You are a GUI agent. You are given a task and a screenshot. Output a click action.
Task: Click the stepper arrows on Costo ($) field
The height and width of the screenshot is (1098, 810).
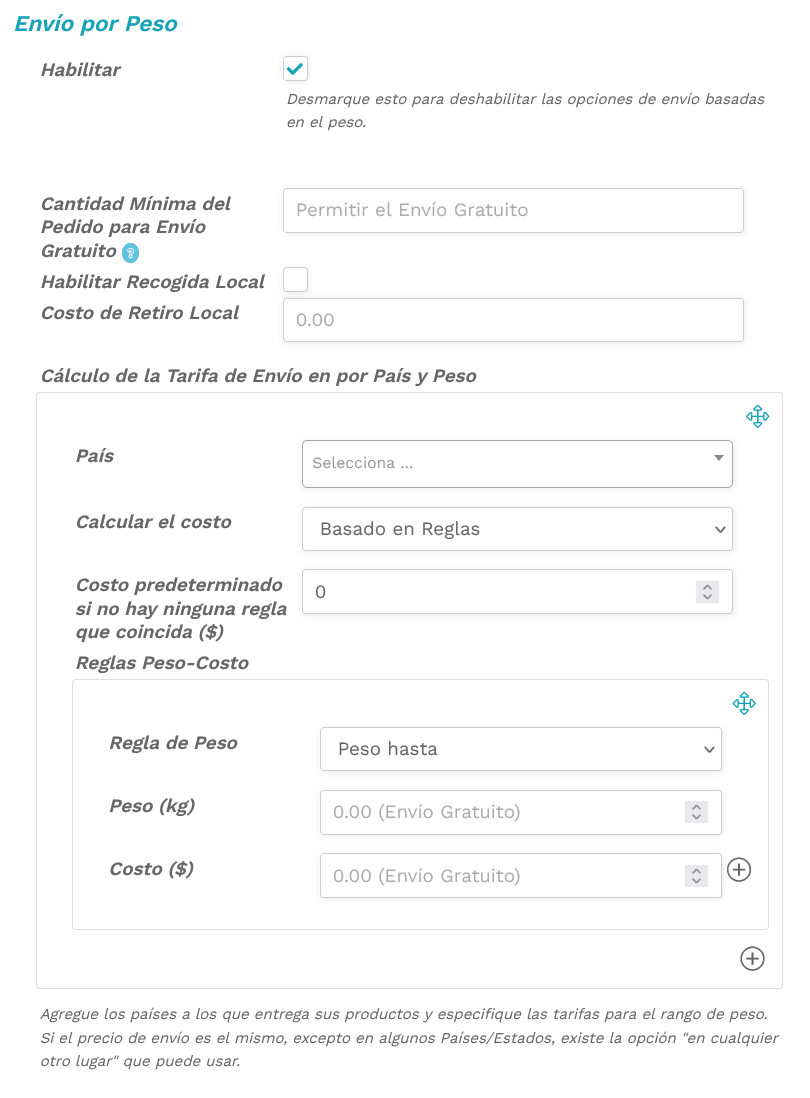pos(696,875)
